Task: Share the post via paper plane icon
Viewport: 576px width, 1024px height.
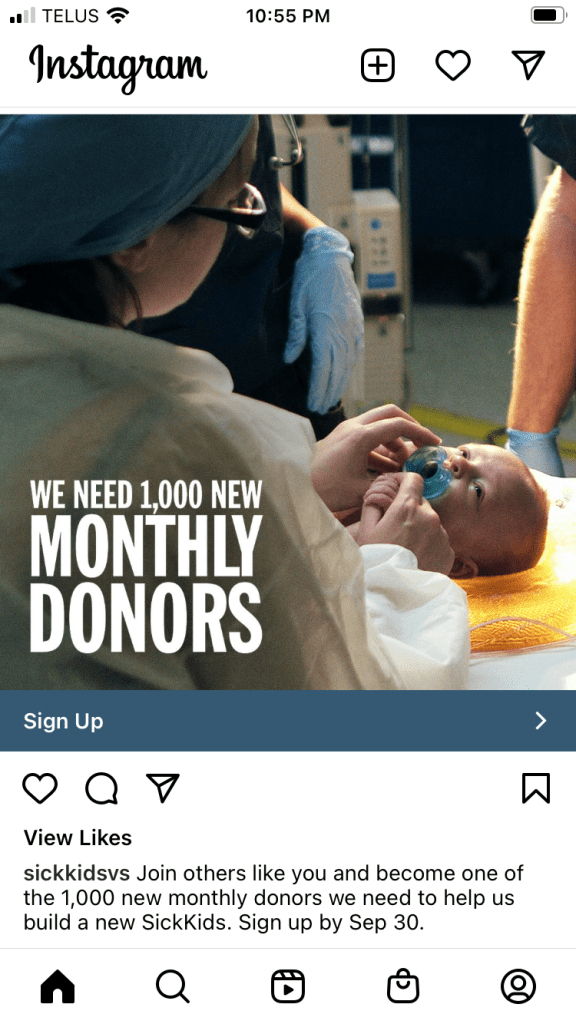Action: pos(163,788)
